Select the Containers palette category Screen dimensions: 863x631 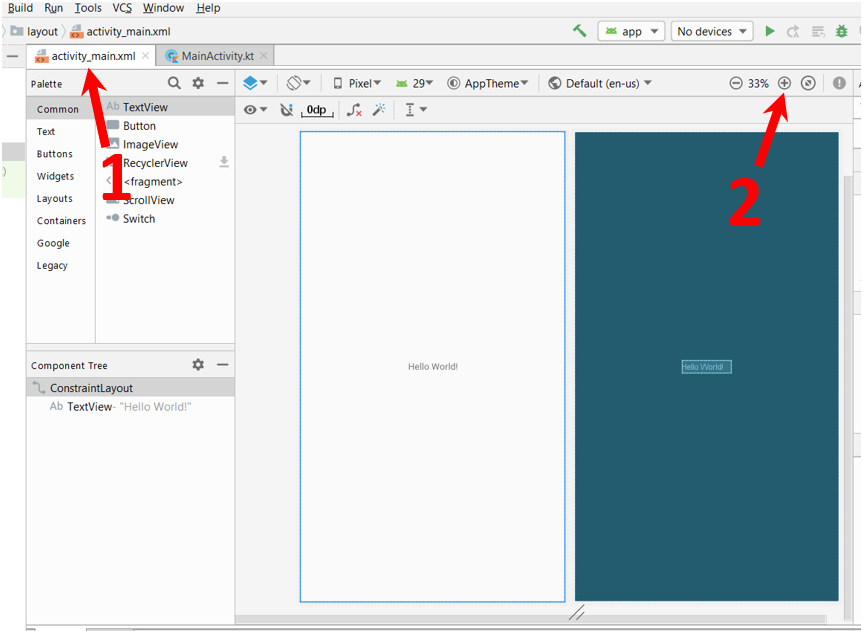coord(61,221)
